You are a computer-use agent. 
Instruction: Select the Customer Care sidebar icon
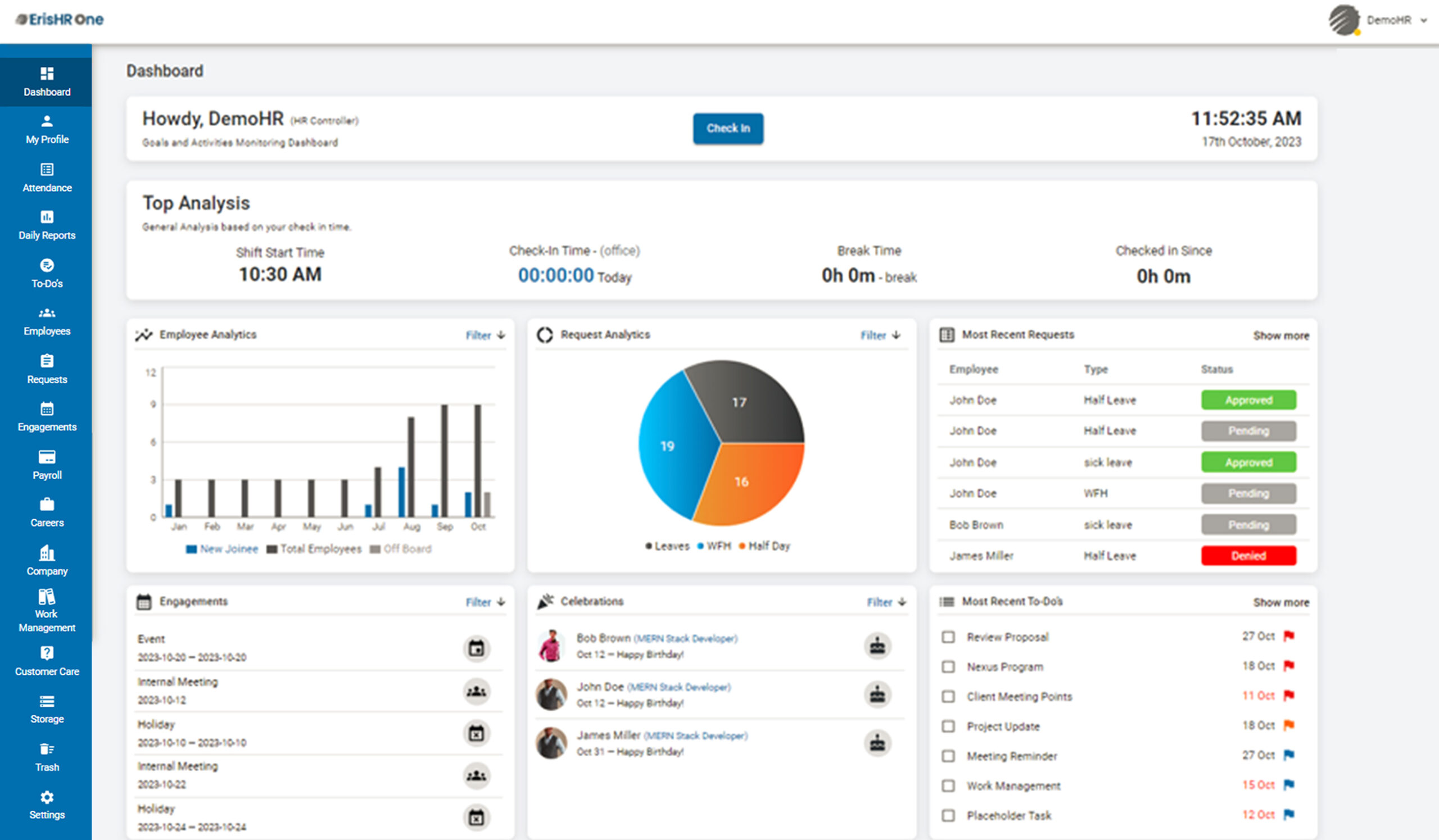(x=47, y=661)
